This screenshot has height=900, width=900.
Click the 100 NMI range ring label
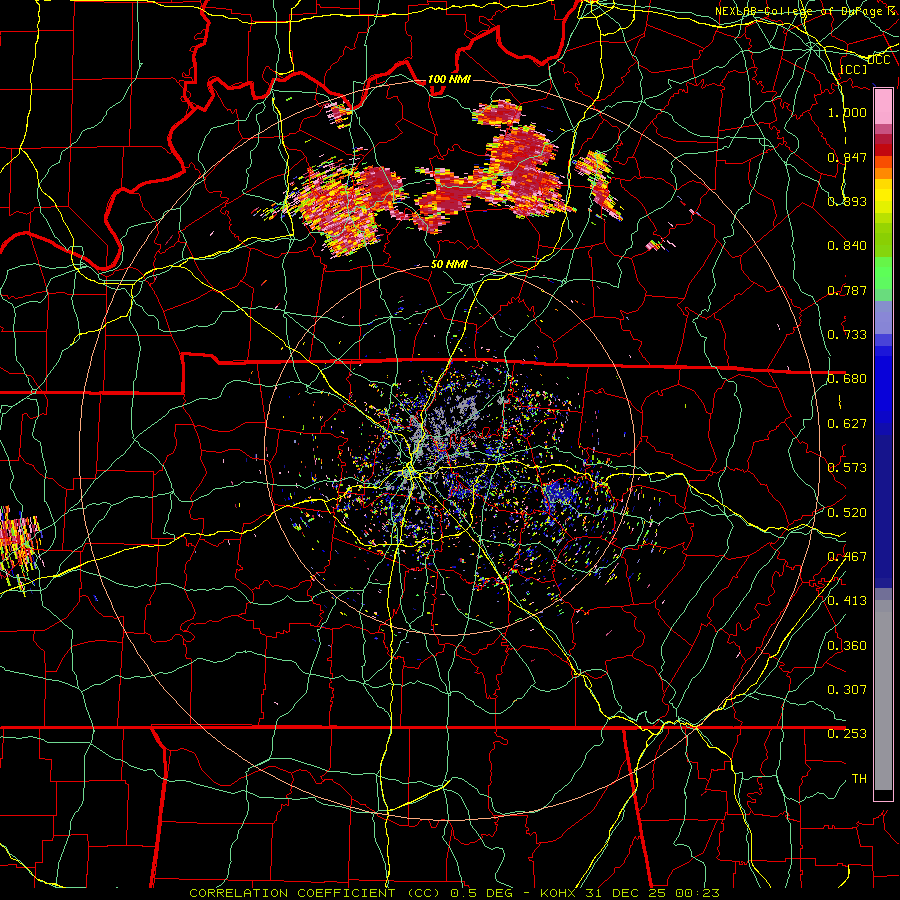click(x=449, y=79)
